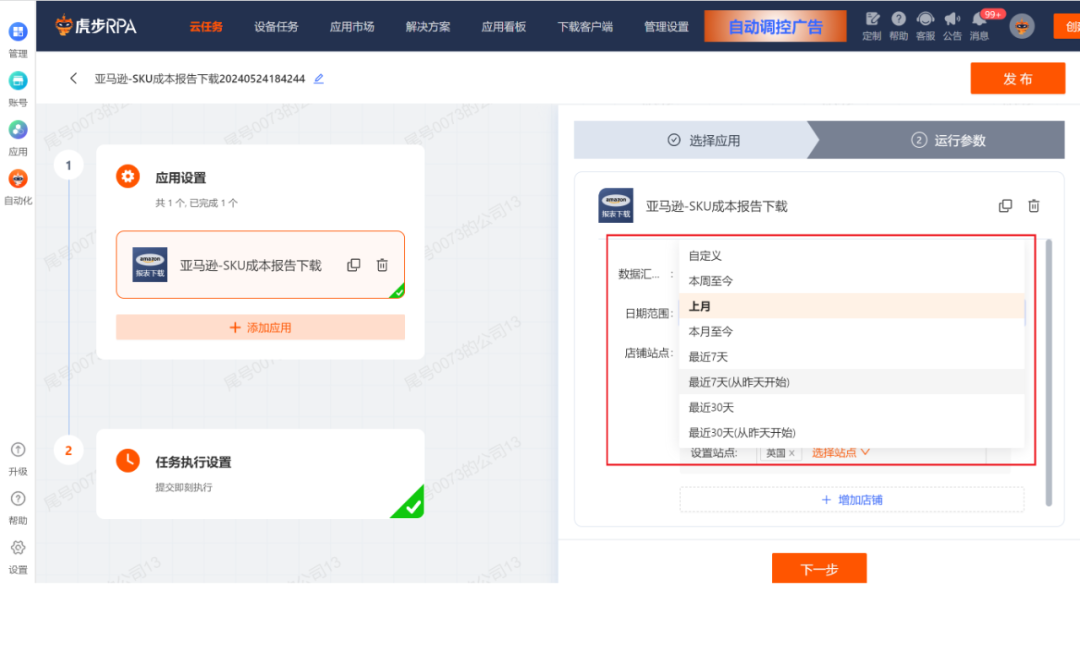Click the 发布 publish button
The width and height of the screenshot is (1080, 671).
[1017, 79]
